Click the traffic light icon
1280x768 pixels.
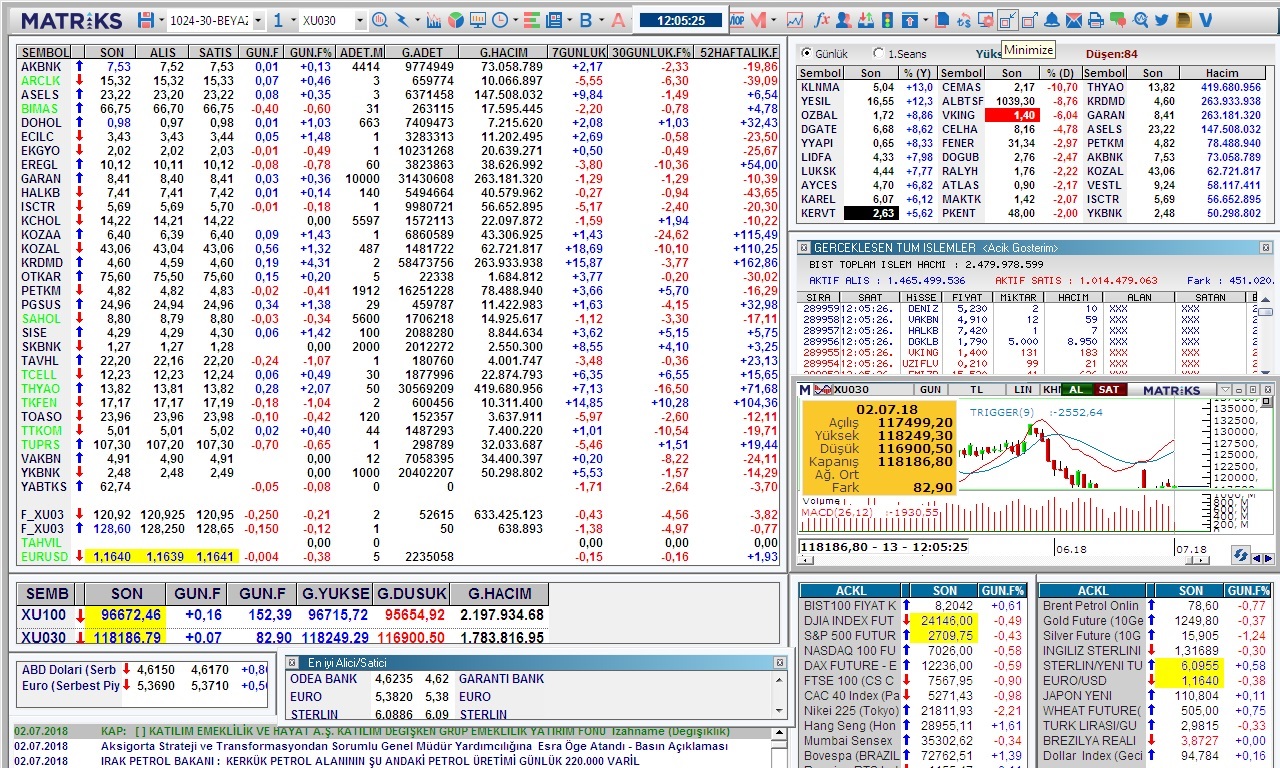[887, 20]
